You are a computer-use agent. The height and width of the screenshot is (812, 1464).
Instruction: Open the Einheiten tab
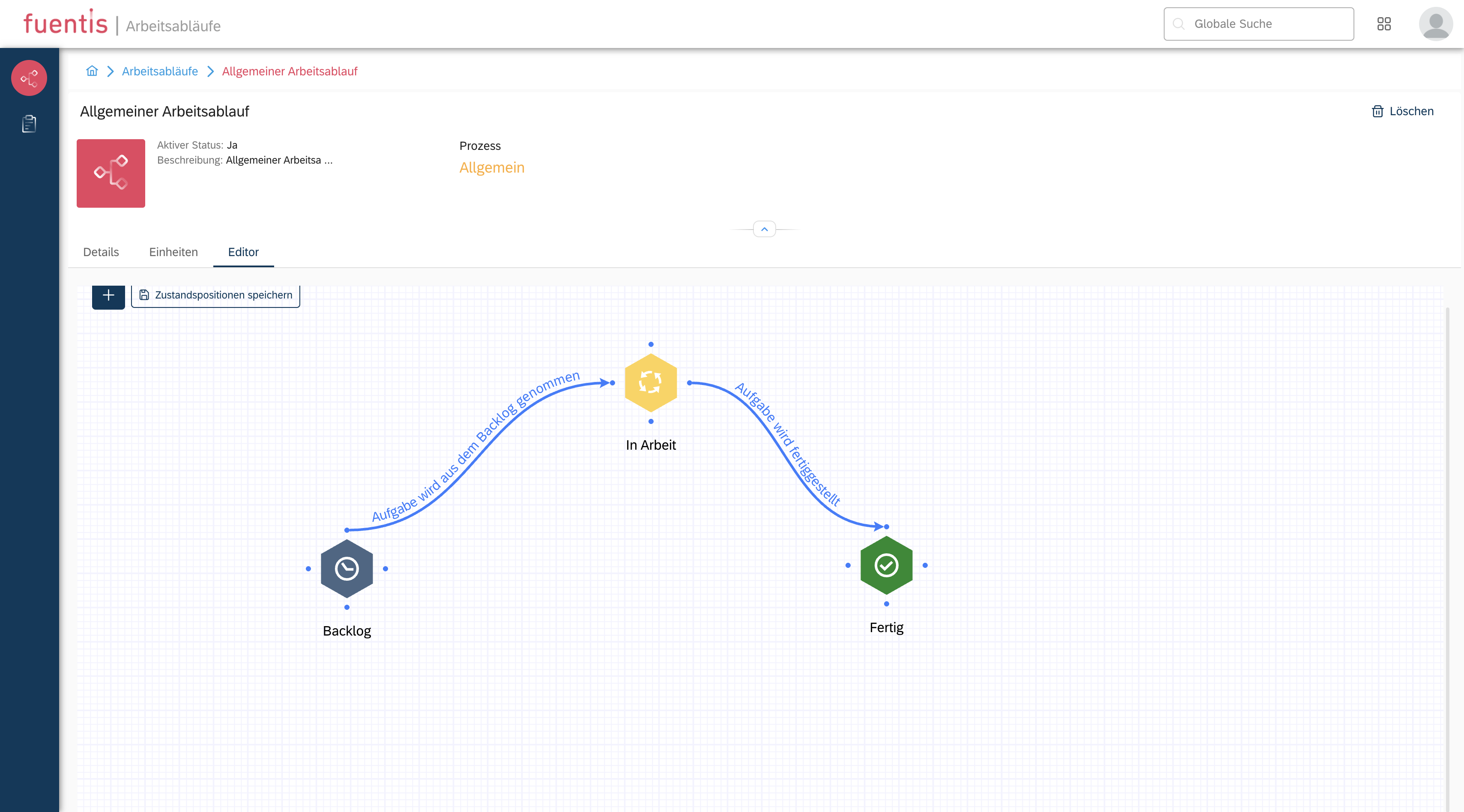173,252
